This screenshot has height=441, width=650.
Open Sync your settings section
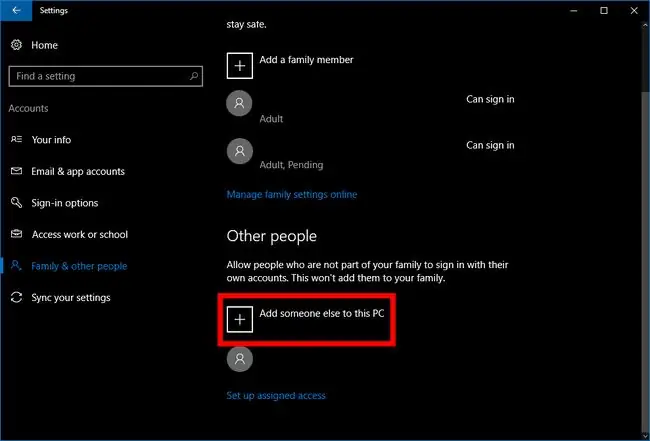[71, 298]
